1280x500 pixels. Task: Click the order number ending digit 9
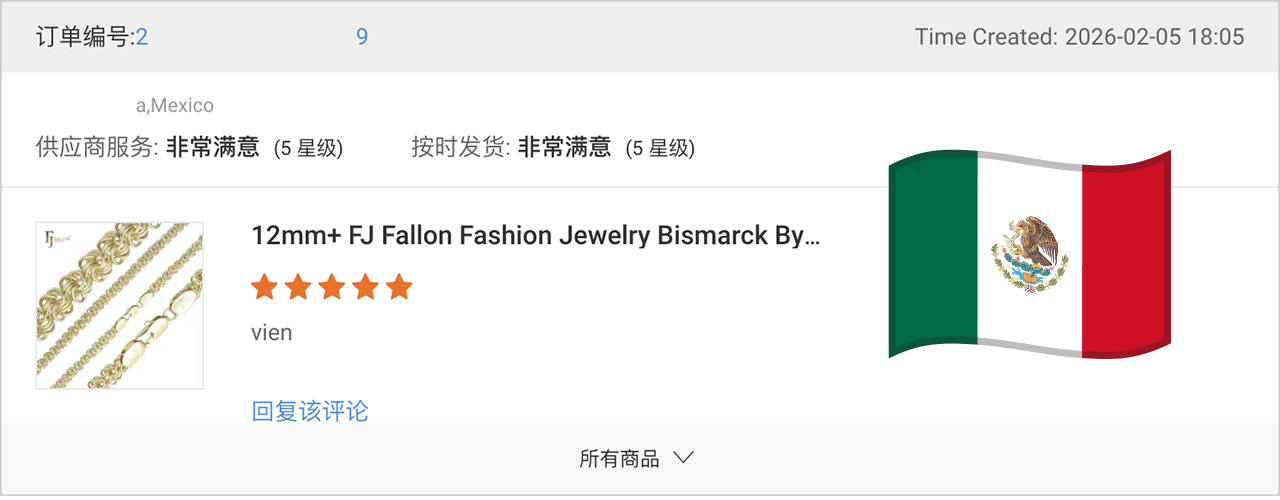(x=362, y=37)
